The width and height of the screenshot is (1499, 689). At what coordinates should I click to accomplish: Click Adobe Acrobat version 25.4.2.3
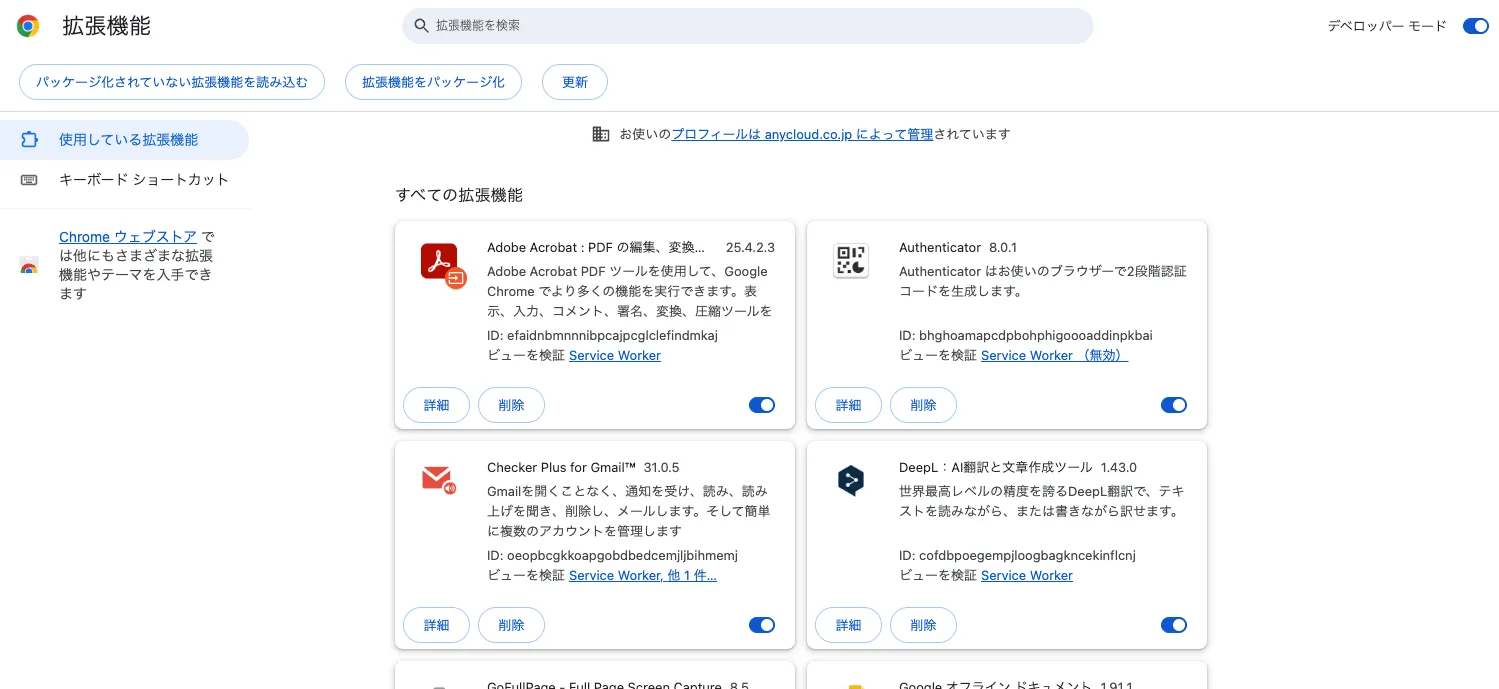[x=750, y=248]
